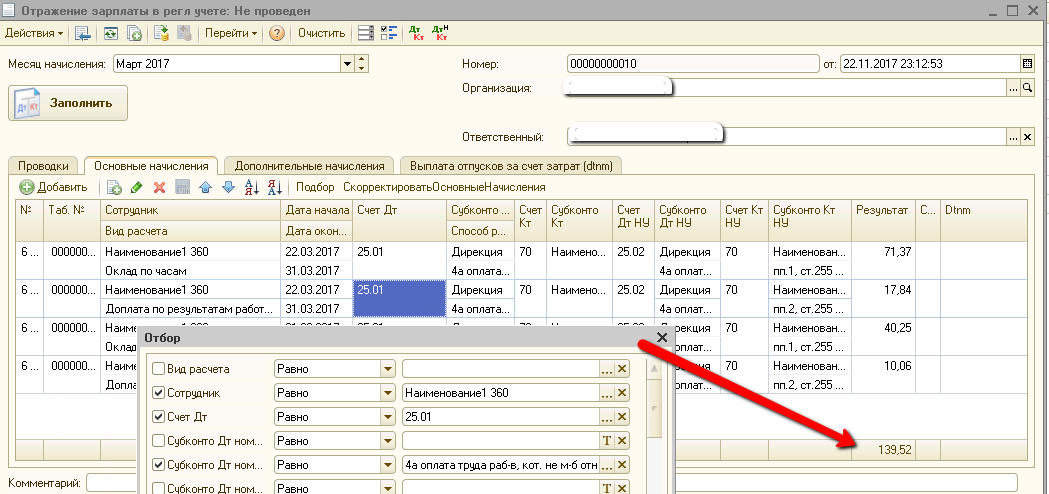Expand comparison dropdown for Сотрудник filter
Viewport: 1049px width, 494px height.
388,393
